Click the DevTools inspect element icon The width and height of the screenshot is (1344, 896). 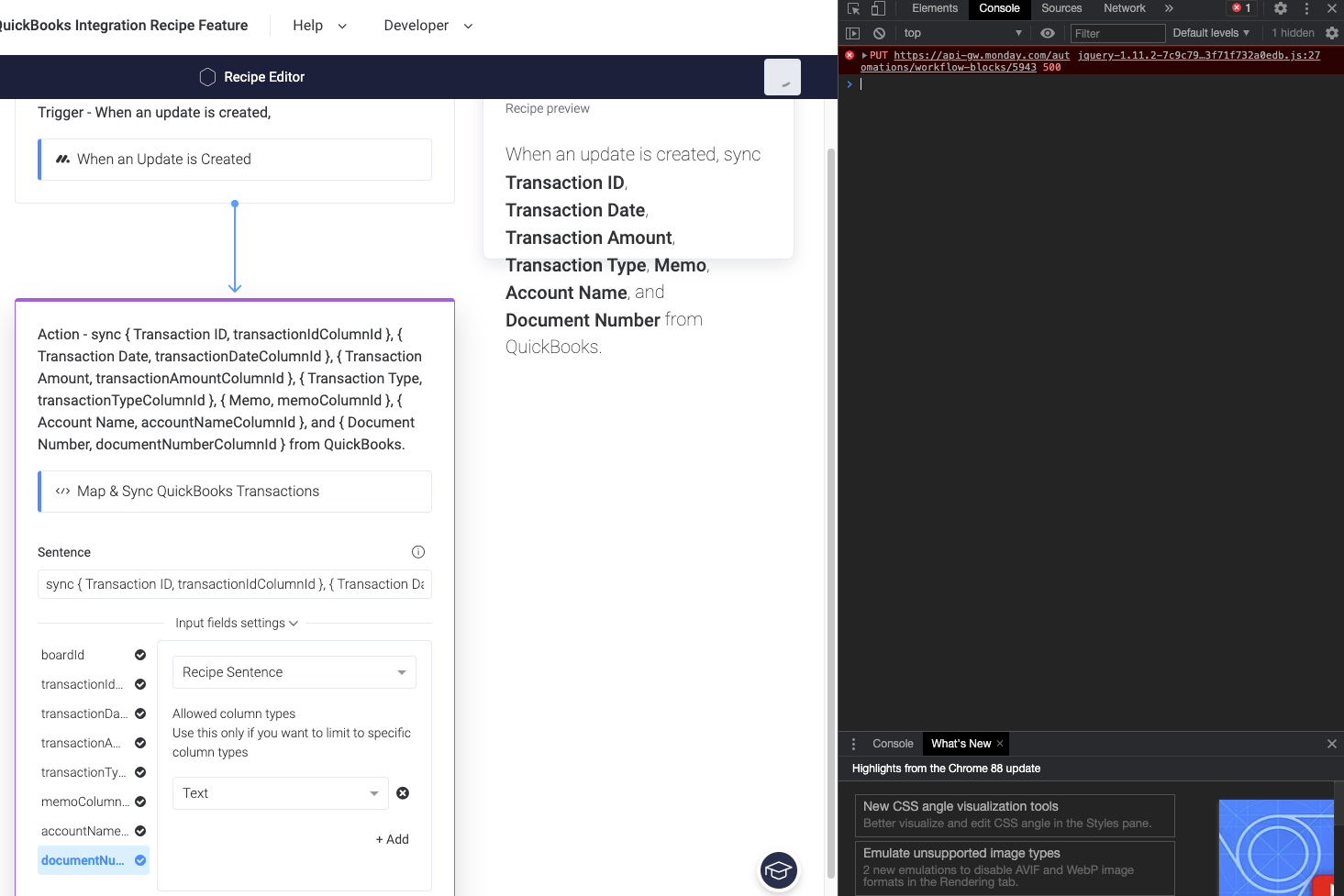click(x=854, y=8)
